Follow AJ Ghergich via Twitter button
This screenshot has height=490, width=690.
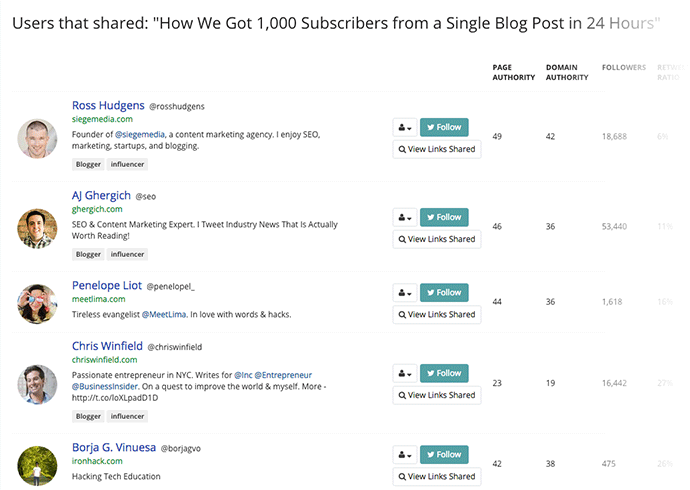click(444, 217)
